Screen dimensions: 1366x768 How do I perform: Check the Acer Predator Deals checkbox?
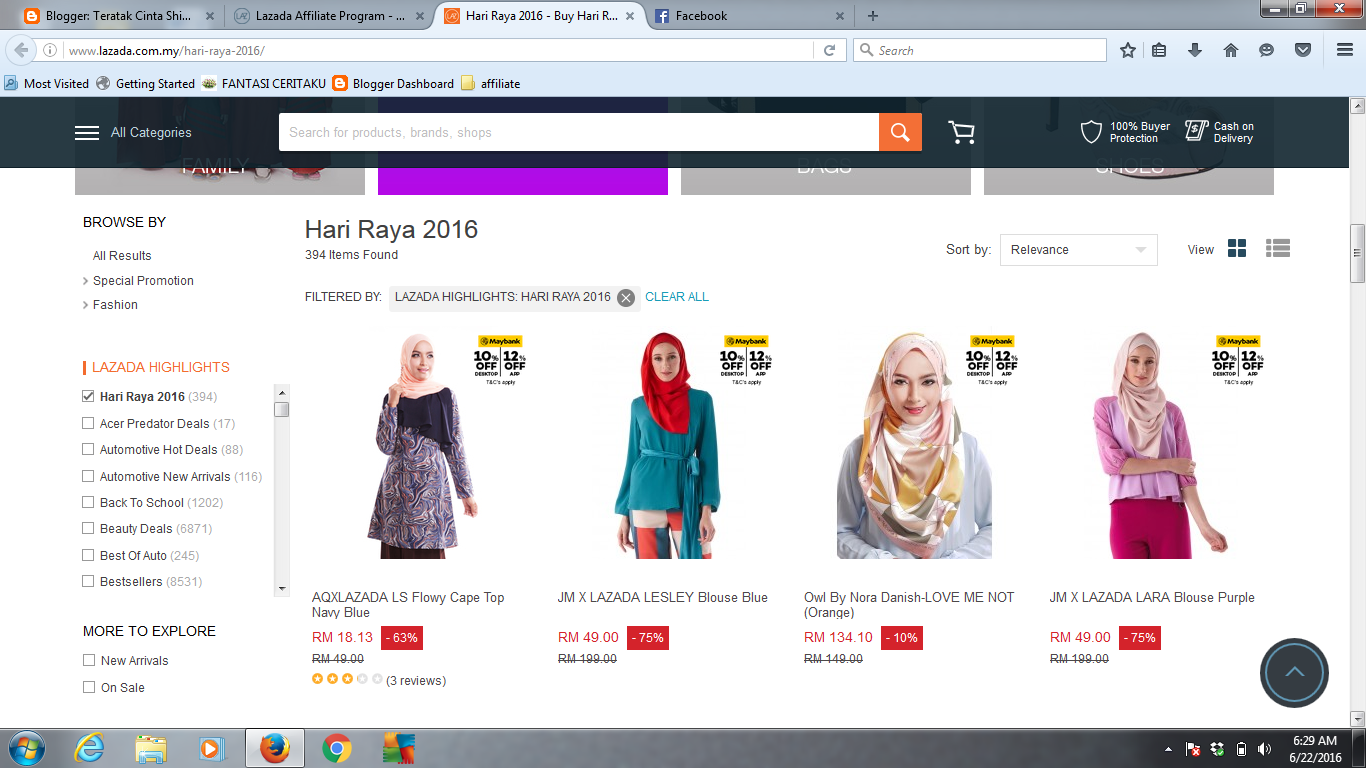coord(88,423)
